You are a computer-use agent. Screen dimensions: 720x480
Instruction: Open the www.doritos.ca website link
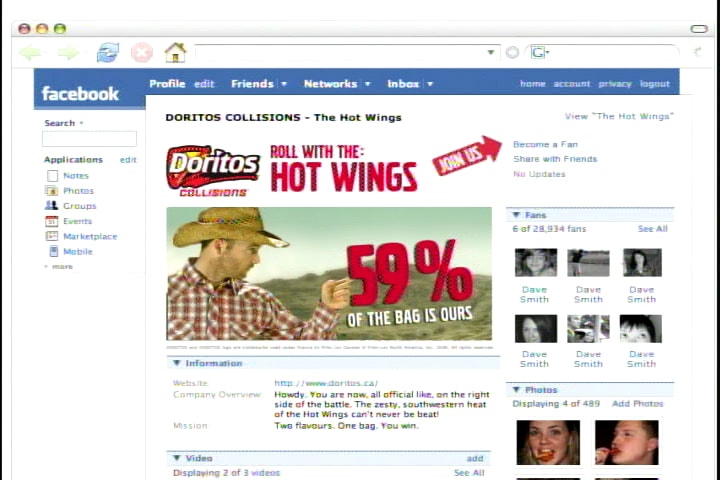point(326,383)
